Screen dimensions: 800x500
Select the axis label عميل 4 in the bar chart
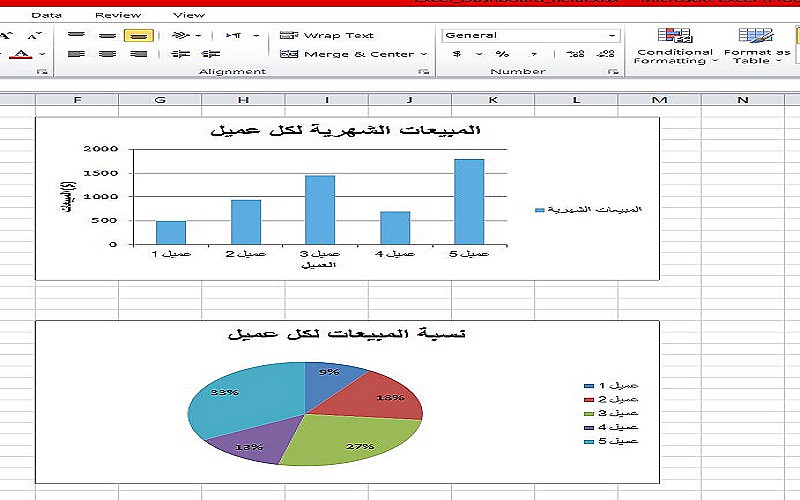coord(395,254)
